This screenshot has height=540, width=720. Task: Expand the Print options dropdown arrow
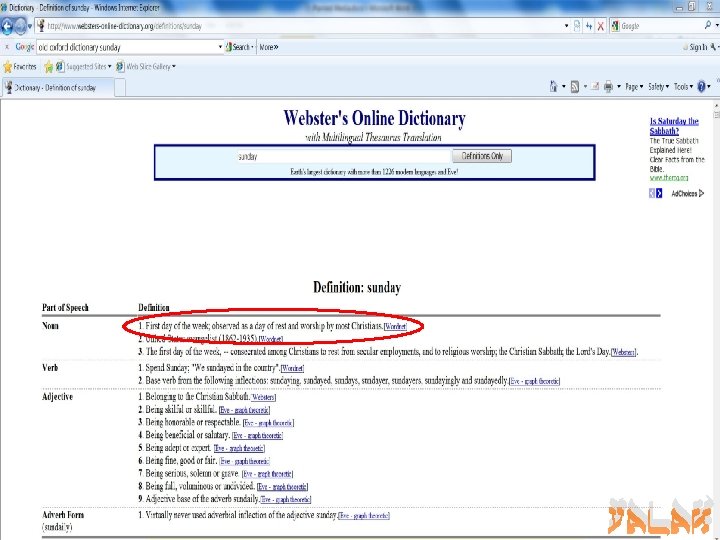(619, 86)
